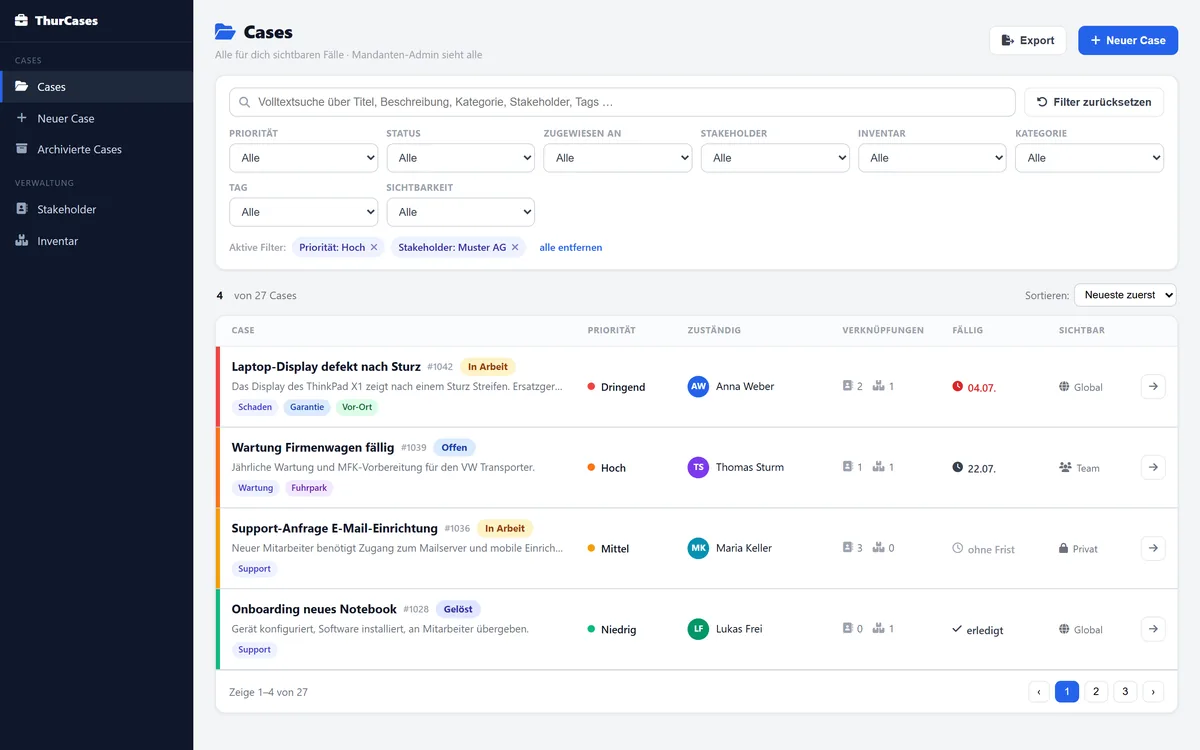
Task: Click the search magnifier icon
Action: point(244,102)
